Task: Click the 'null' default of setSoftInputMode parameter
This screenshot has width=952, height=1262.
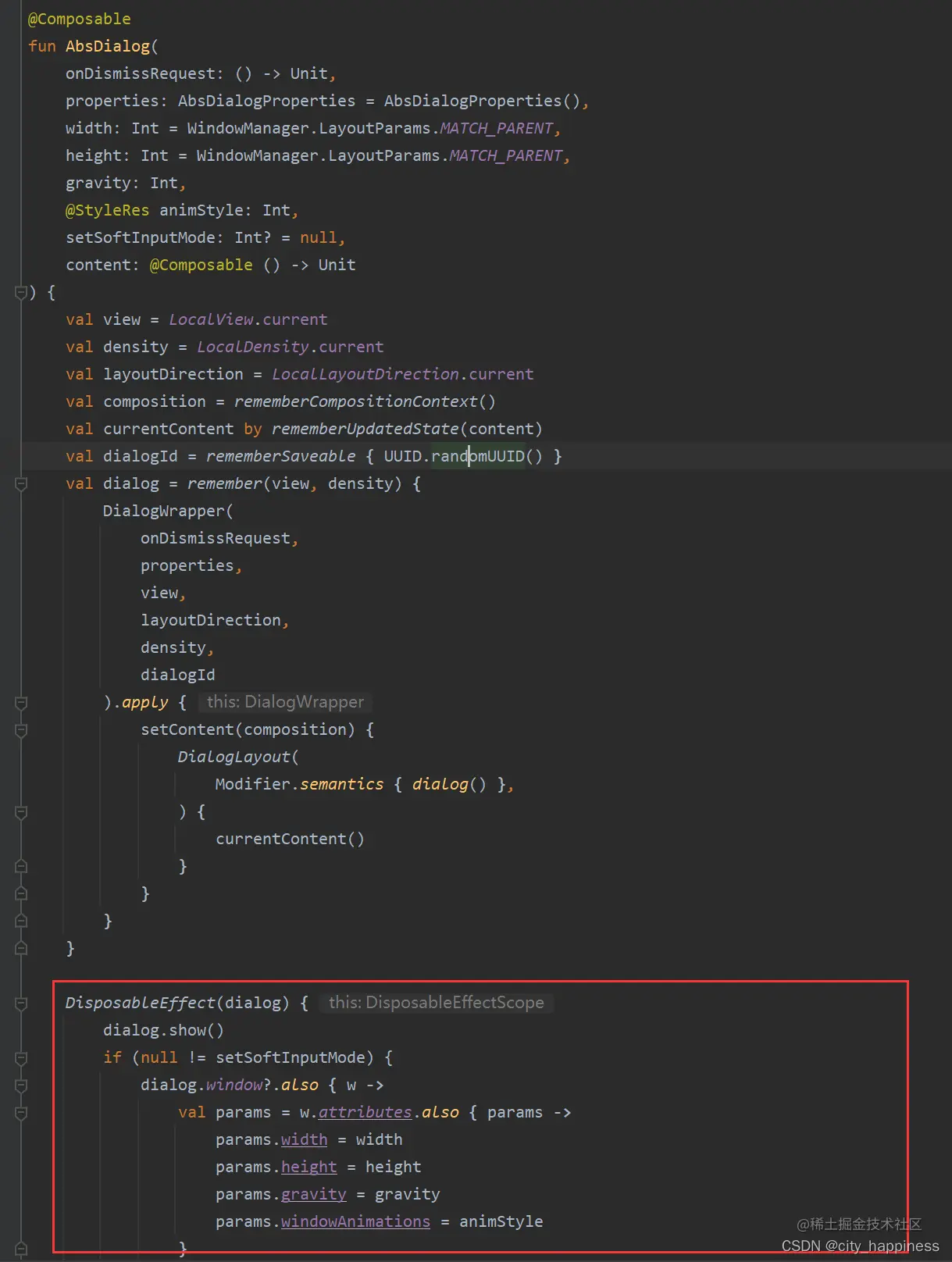Action: click(x=319, y=237)
